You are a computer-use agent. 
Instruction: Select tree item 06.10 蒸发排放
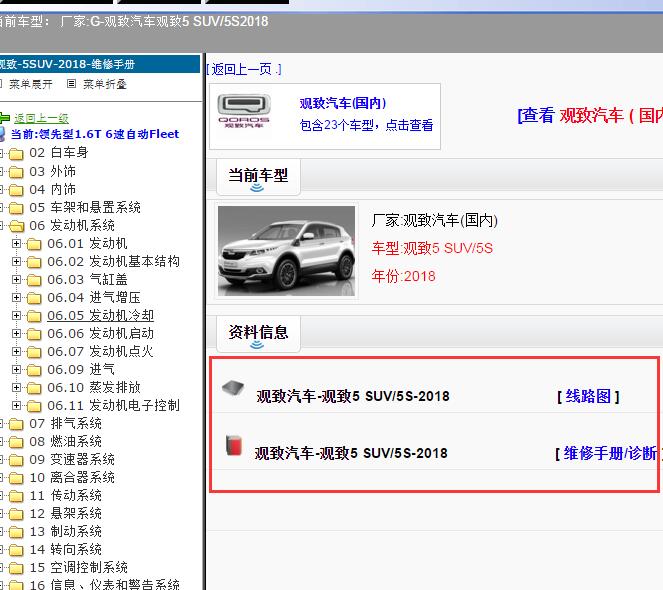pos(94,387)
